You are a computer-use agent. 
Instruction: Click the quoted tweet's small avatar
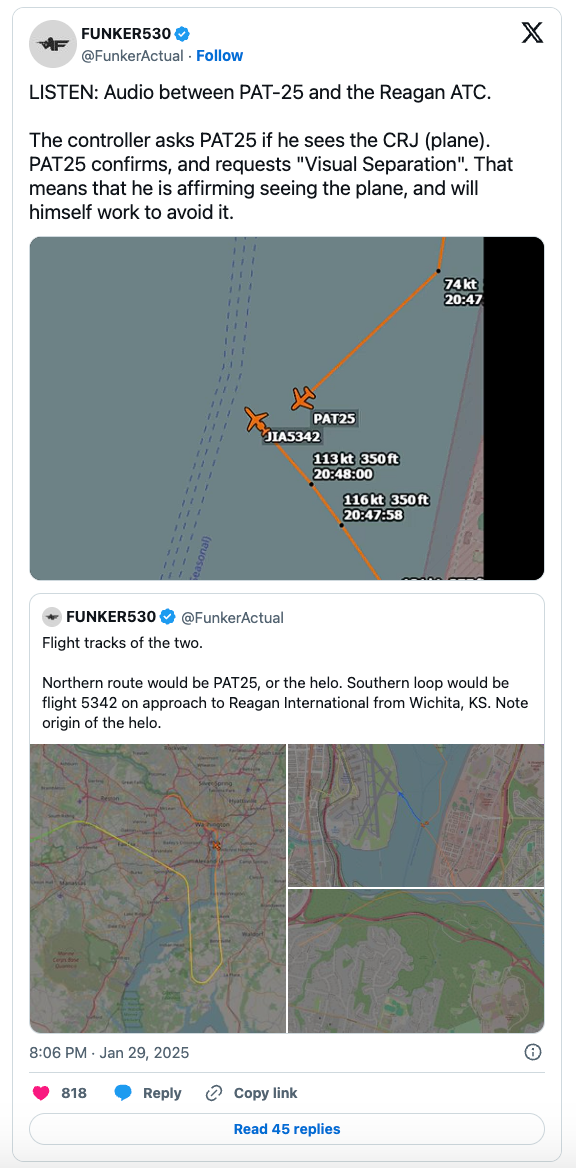click(51, 617)
